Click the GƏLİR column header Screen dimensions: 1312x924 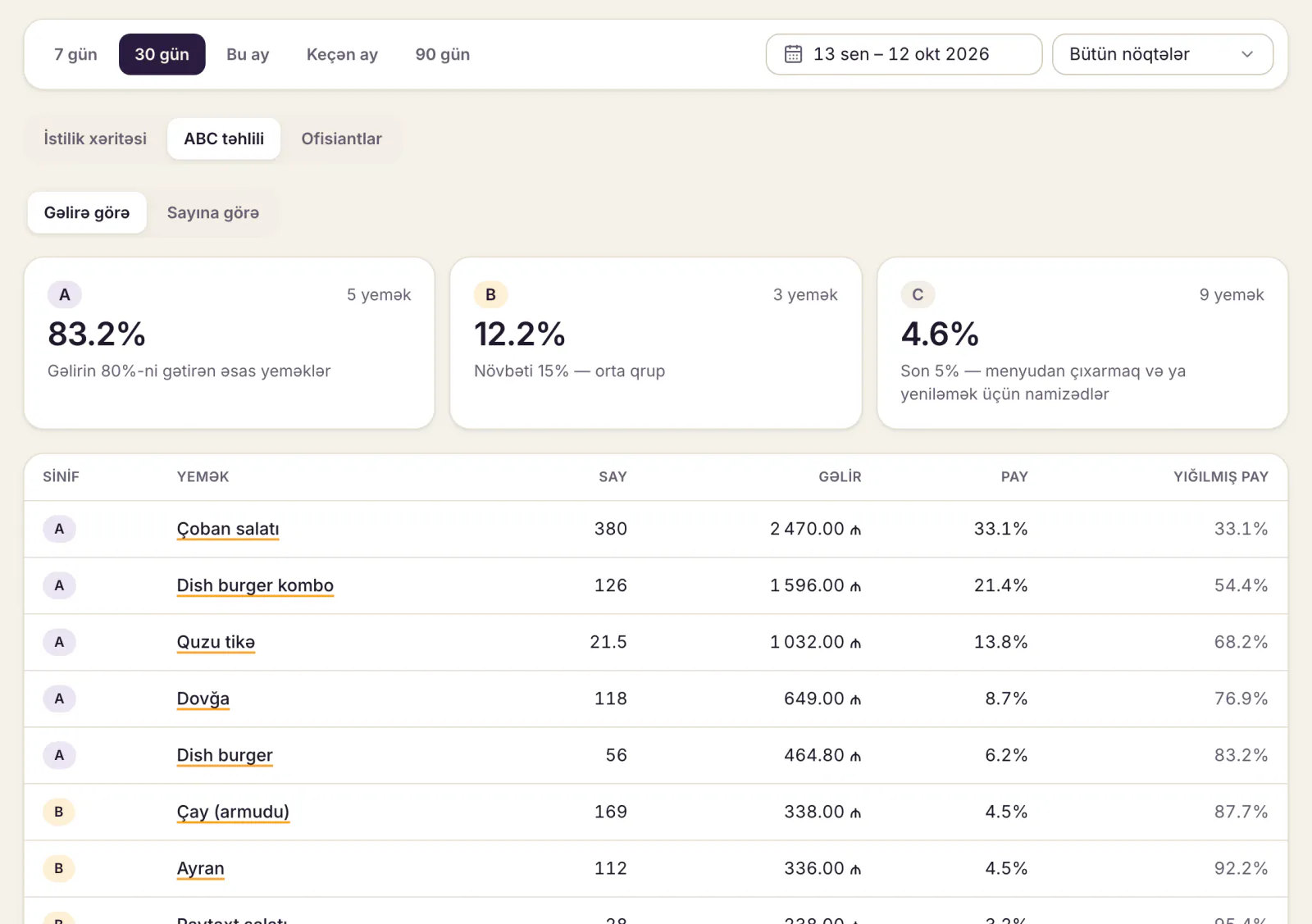[x=840, y=476]
